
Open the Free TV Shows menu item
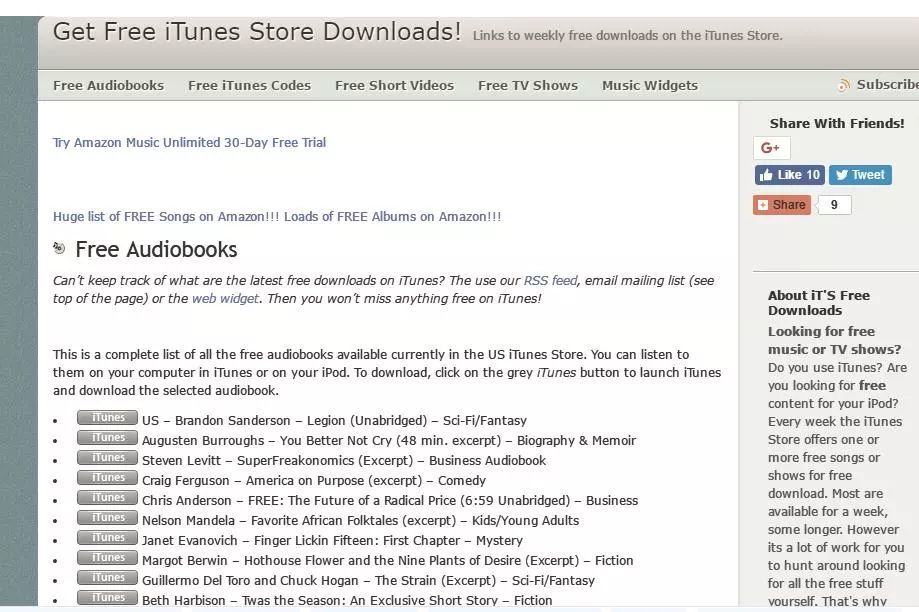tap(528, 86)
